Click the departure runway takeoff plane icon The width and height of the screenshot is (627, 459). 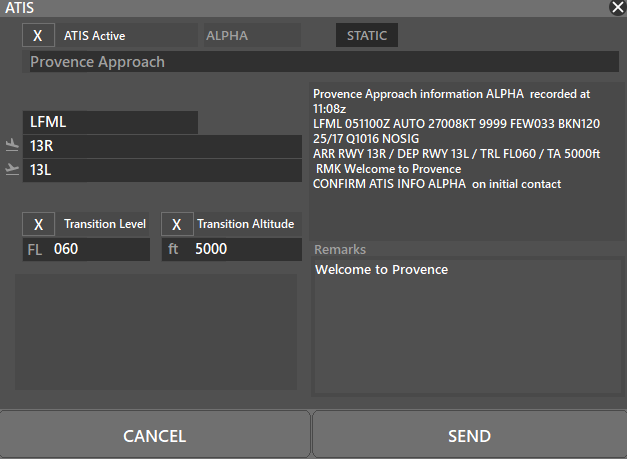(12, 170)
